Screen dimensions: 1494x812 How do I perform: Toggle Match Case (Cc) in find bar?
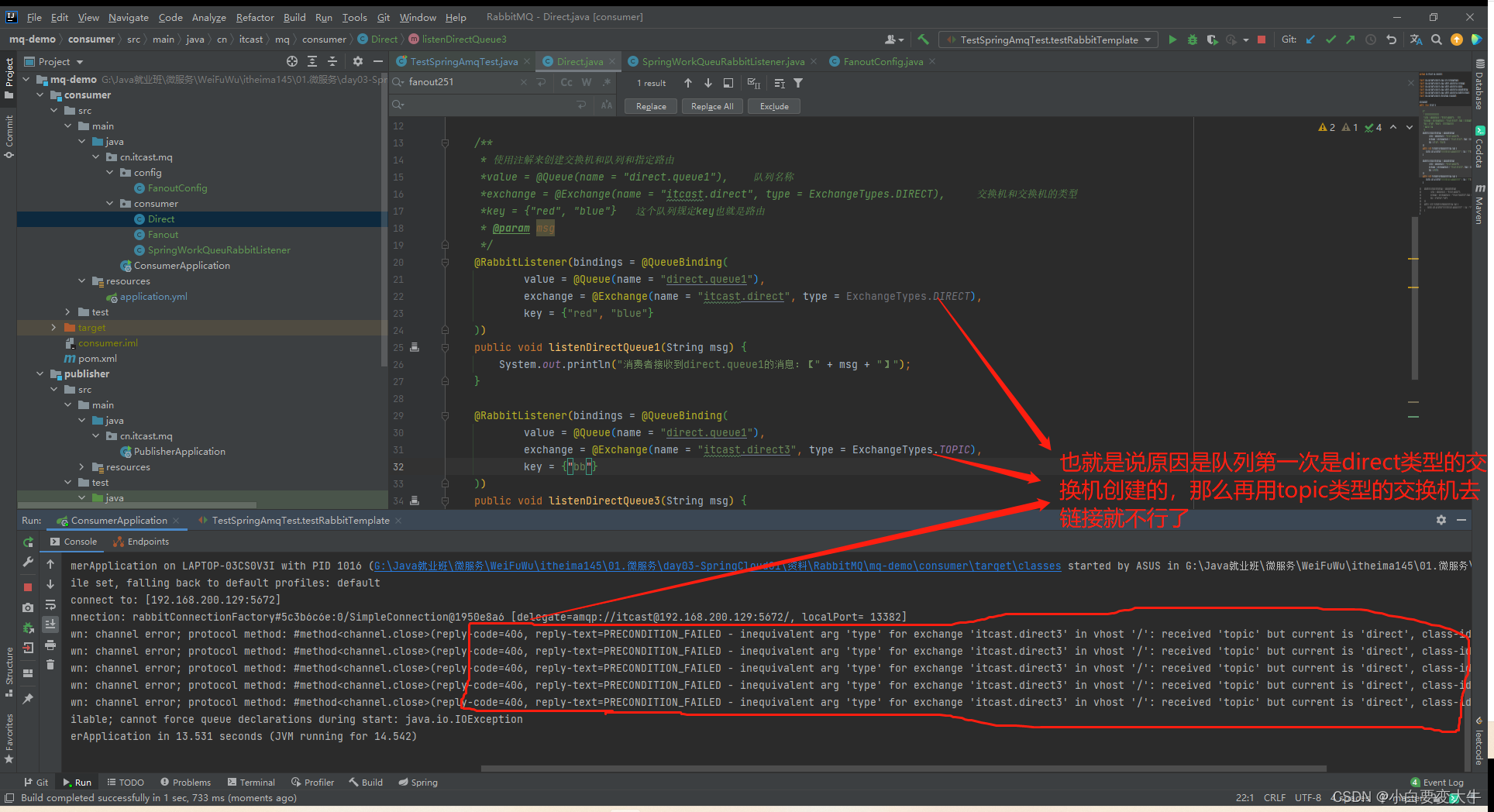(566, 82)
